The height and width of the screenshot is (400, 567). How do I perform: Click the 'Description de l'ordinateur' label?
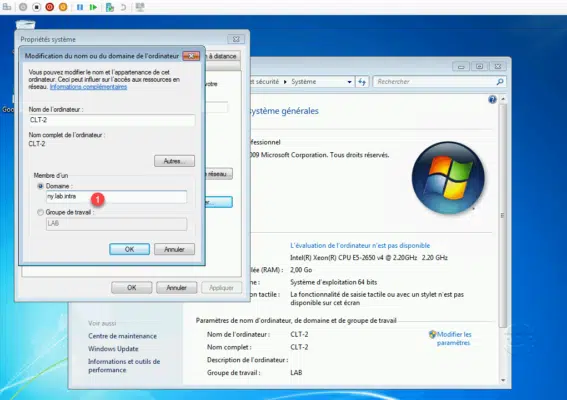[247, 360]
